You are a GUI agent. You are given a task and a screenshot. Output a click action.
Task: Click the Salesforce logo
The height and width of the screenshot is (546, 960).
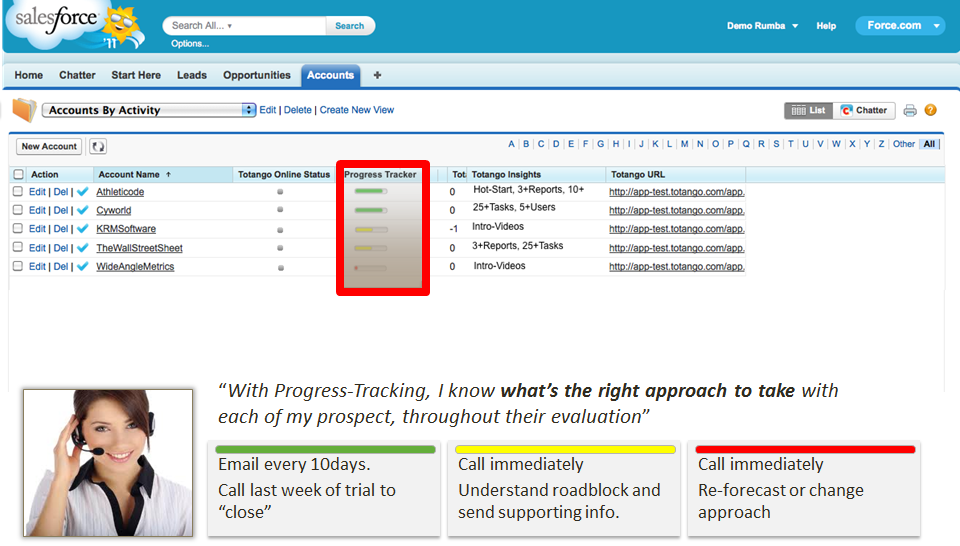pyautogui.click(x=73, y=24)
